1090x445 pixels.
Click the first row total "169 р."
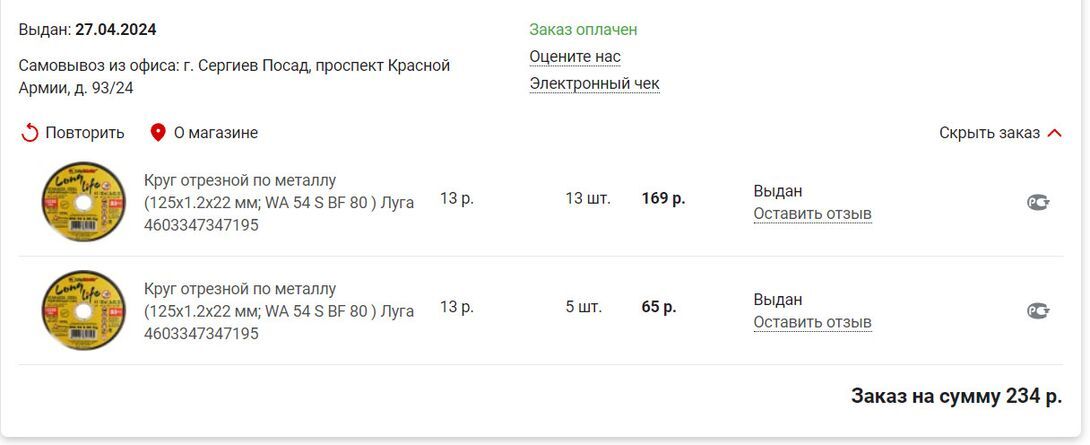click(x=663, y=198)
